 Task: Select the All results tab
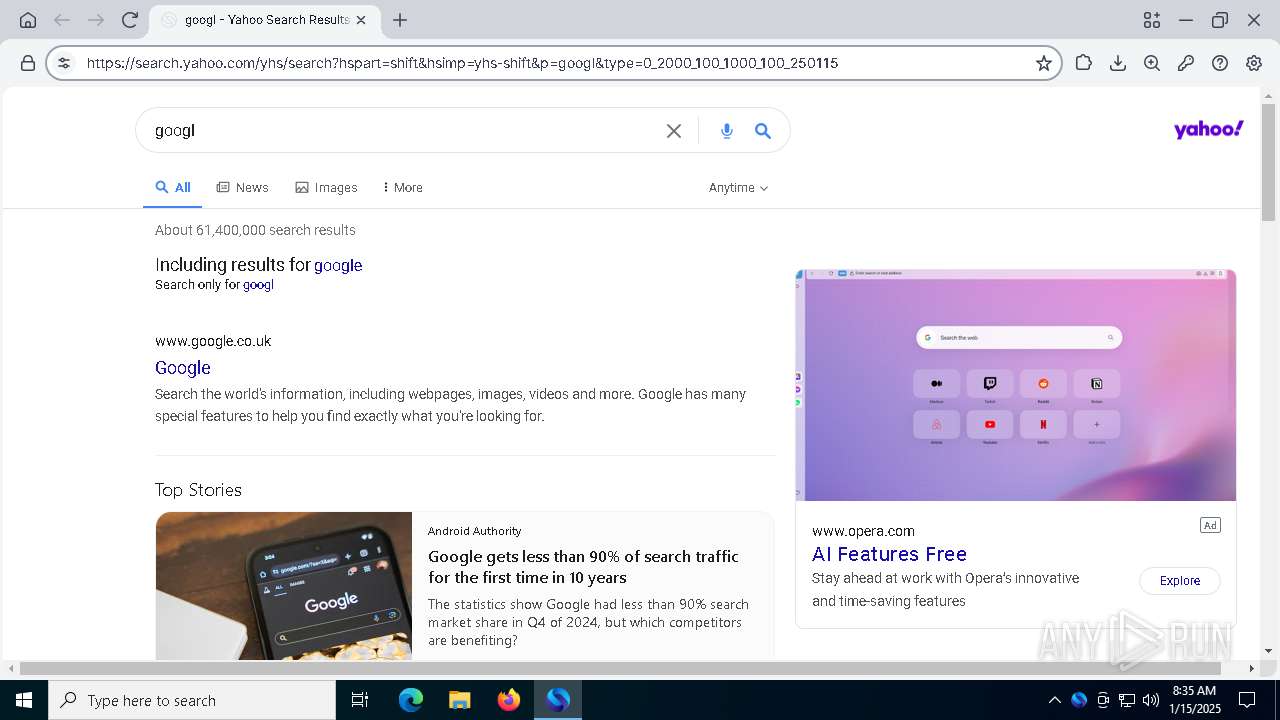point(173,187)
